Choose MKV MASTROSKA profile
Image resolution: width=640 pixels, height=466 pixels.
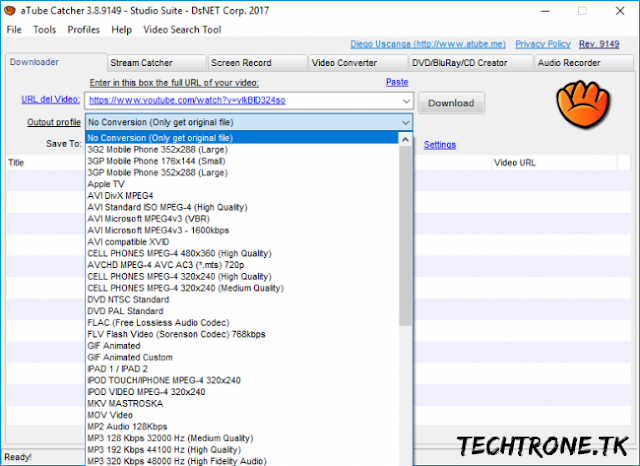coord(242,404)
